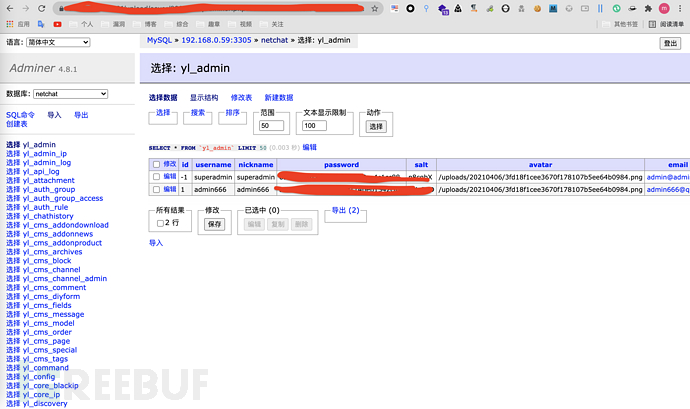Open the orange cookie extension icon

(537, 8)
